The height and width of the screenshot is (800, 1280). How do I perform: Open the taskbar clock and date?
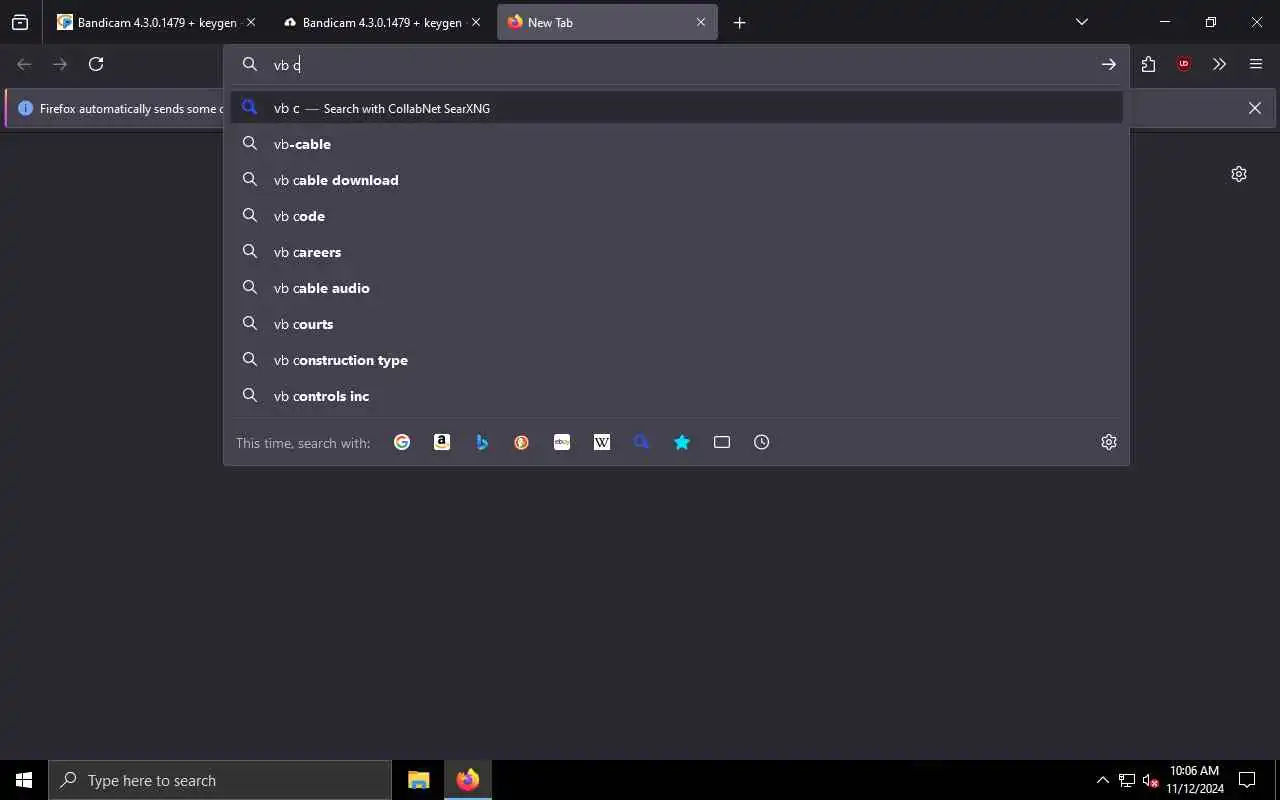[1194, 780]
